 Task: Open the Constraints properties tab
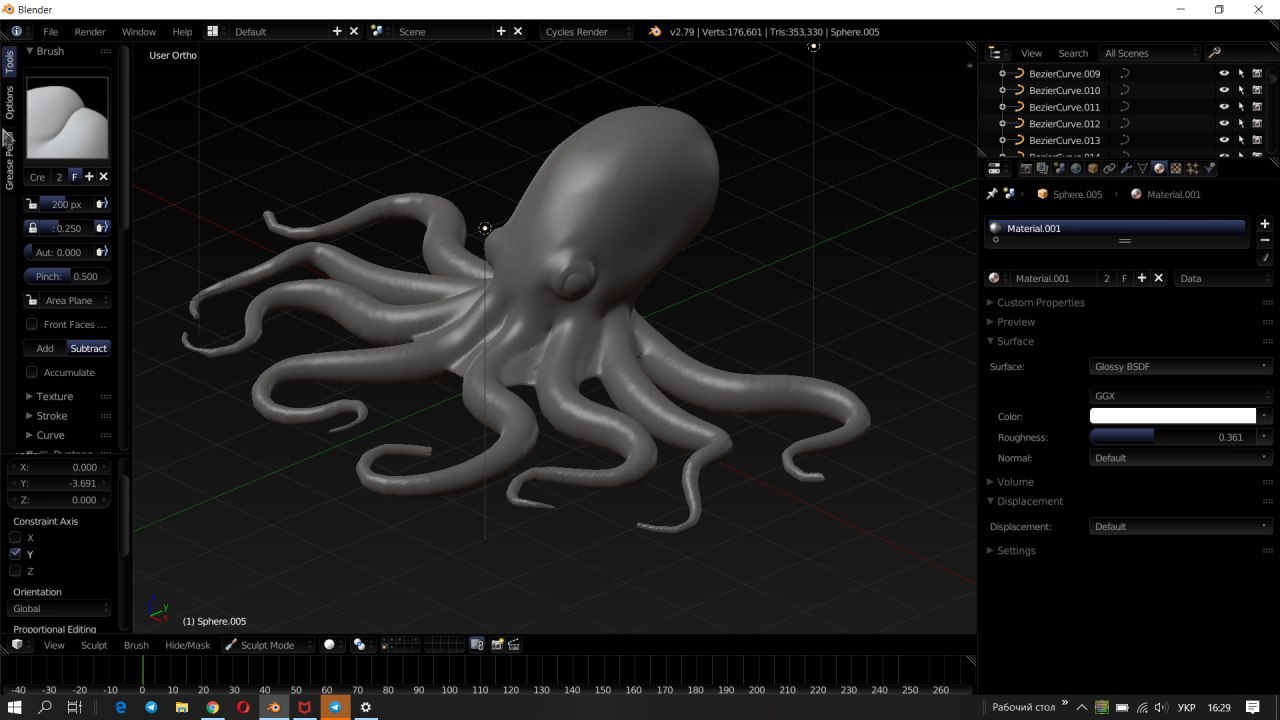coord(1109,168)
